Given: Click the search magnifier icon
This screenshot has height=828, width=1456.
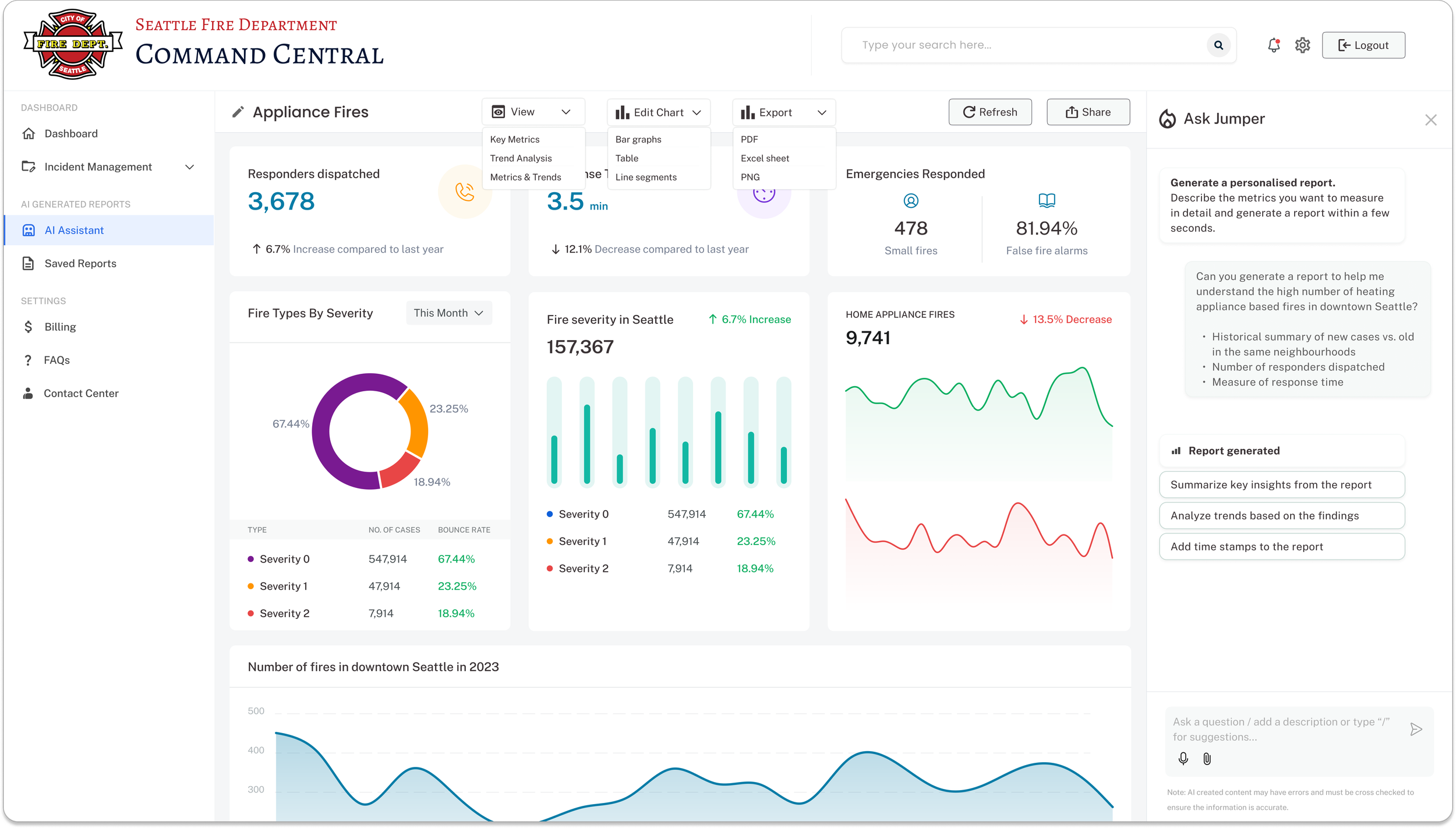Looking at the screenshot, I should [x=1218, y=45].
